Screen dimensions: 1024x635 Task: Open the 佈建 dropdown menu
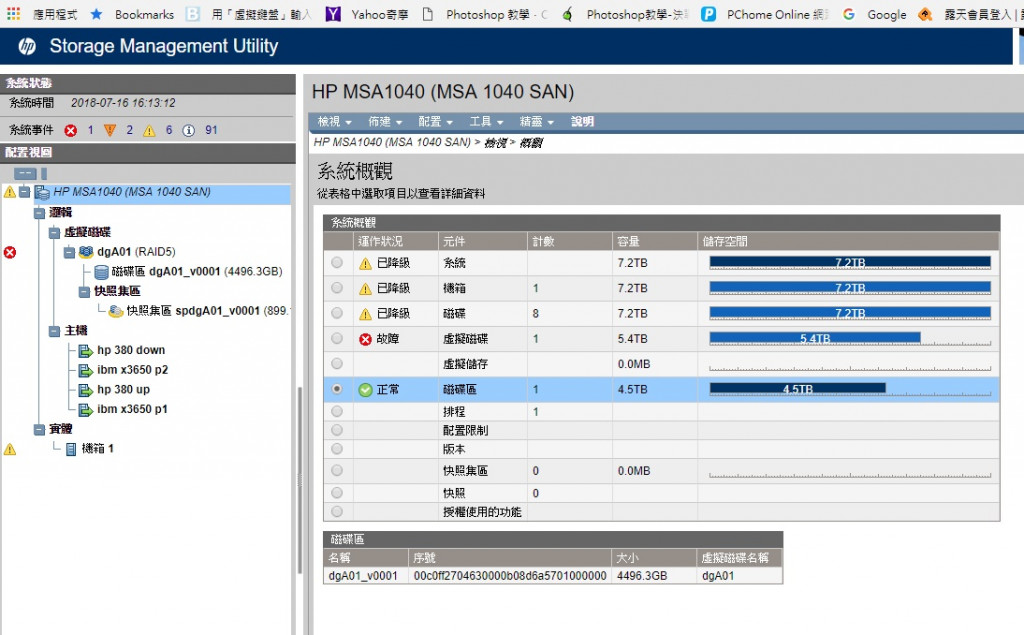385,122
